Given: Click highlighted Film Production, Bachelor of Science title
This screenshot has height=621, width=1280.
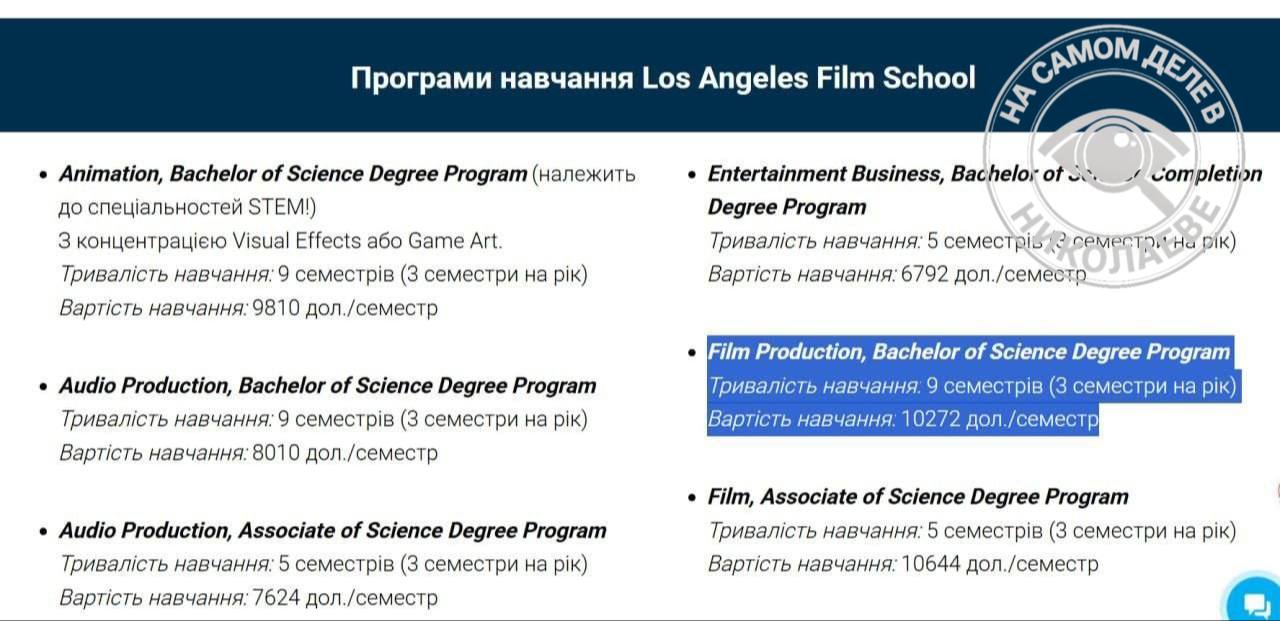Looking at the screenshot, I should [968, 352].
